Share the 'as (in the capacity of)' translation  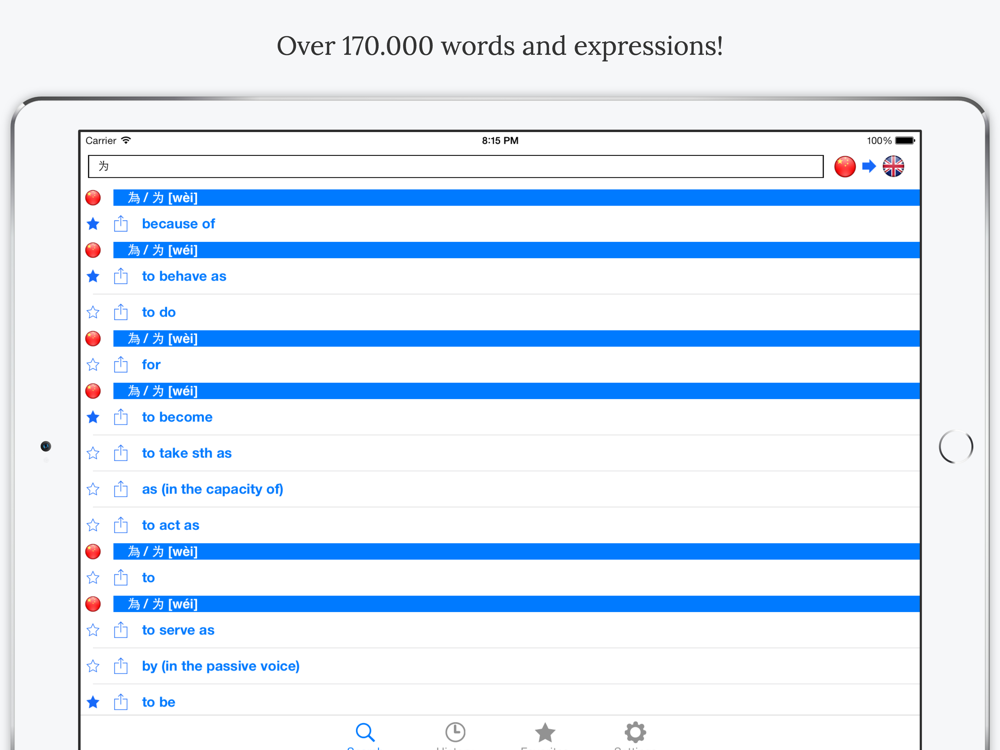click(x=121, y=489)
